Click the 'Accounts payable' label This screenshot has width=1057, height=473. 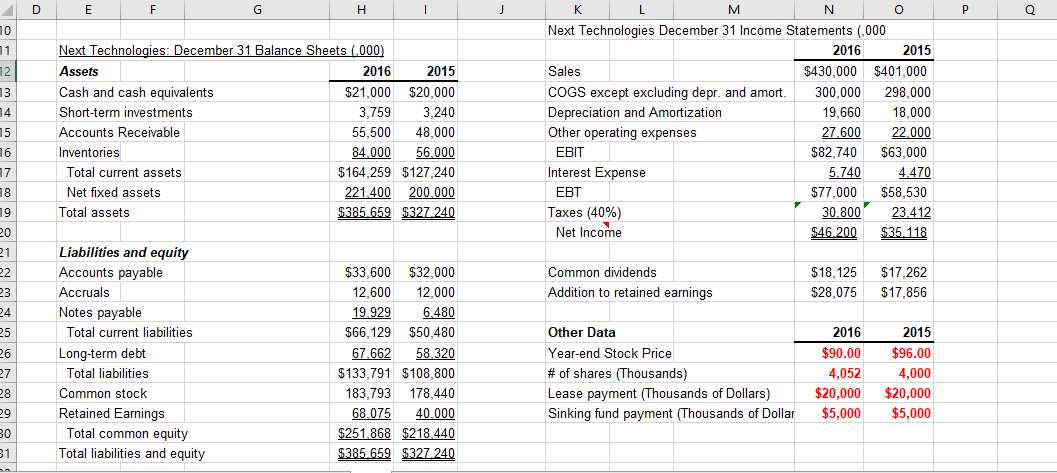point(111,273)
